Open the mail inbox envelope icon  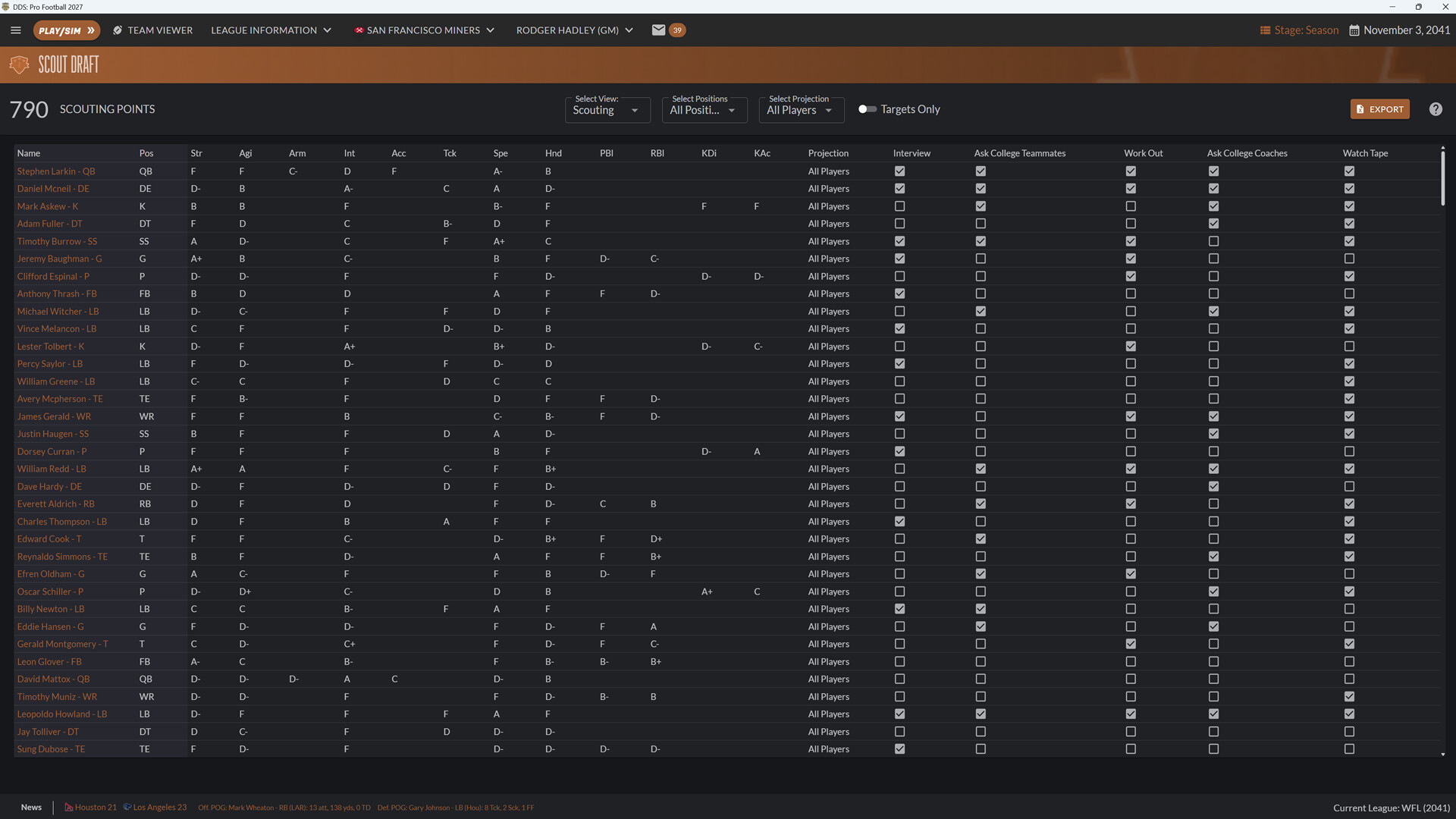pos(658,30)
